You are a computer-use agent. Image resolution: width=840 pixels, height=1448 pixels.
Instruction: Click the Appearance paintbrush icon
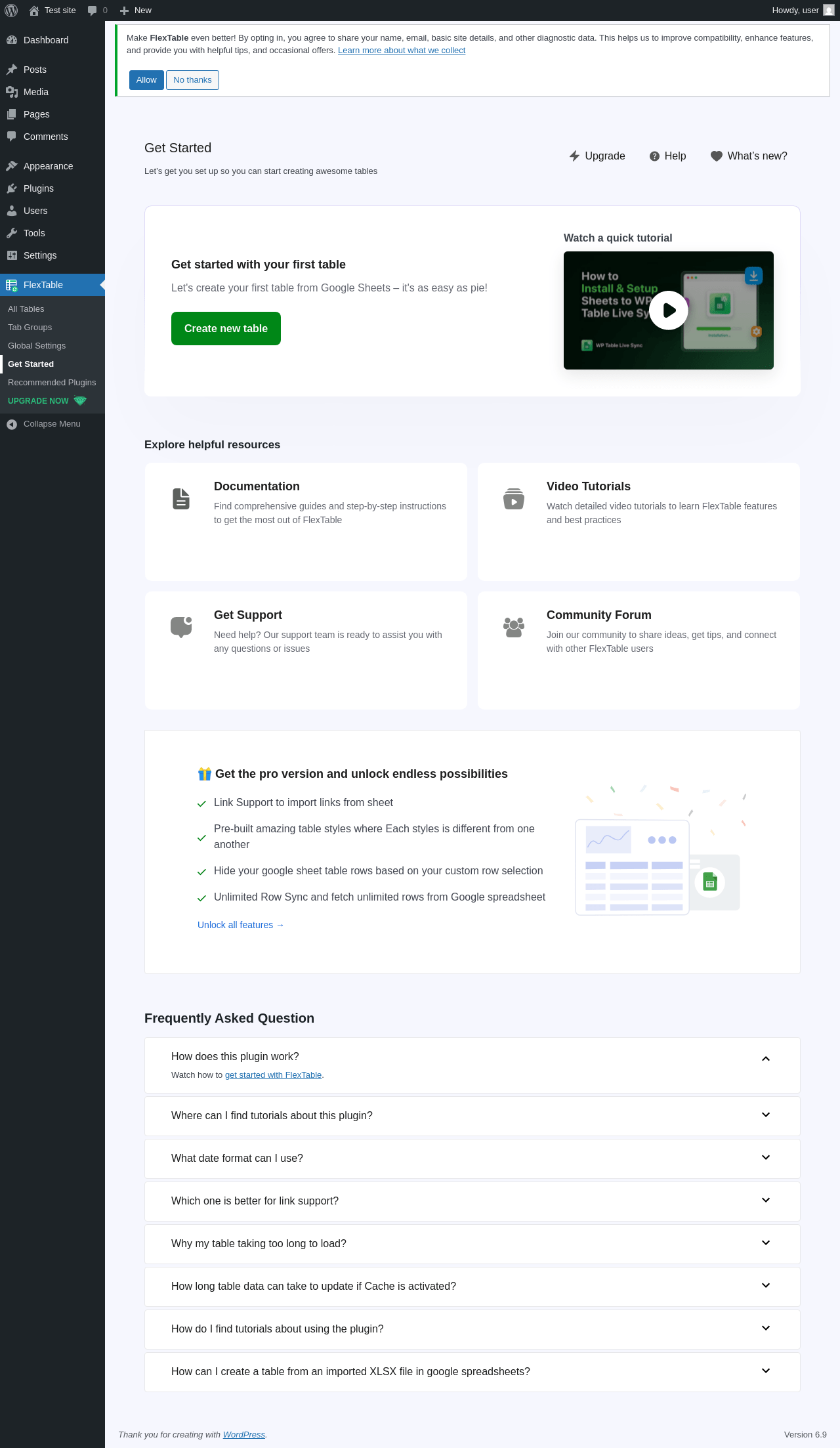click(12, 166)
